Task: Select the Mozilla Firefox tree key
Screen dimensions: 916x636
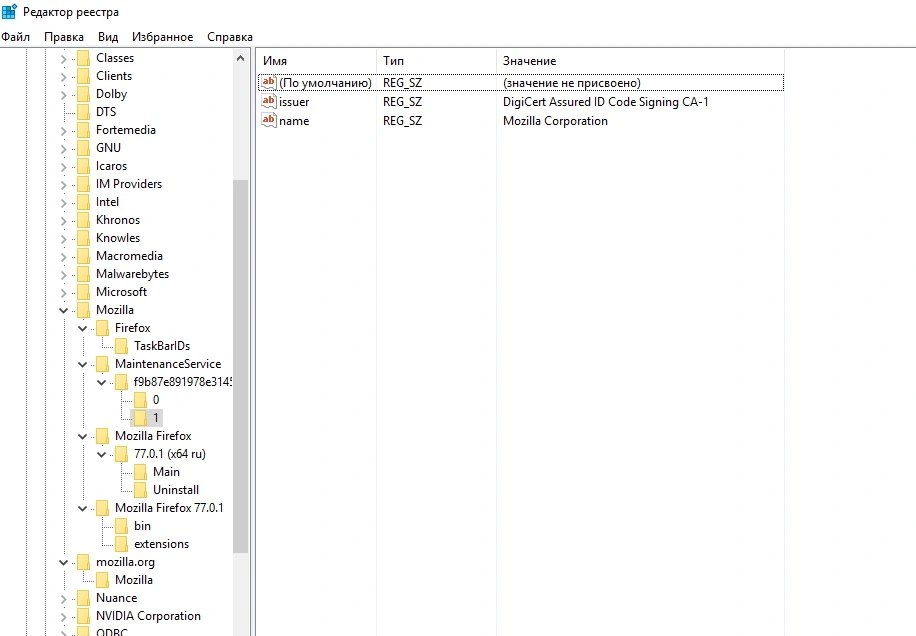Action: point(153,436)
